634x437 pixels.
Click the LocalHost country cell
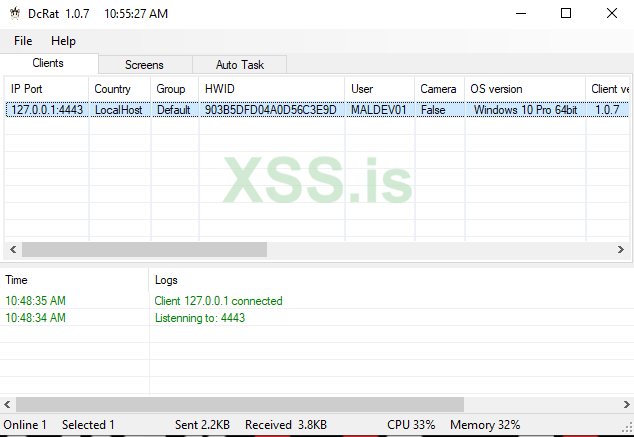point(119,110)
